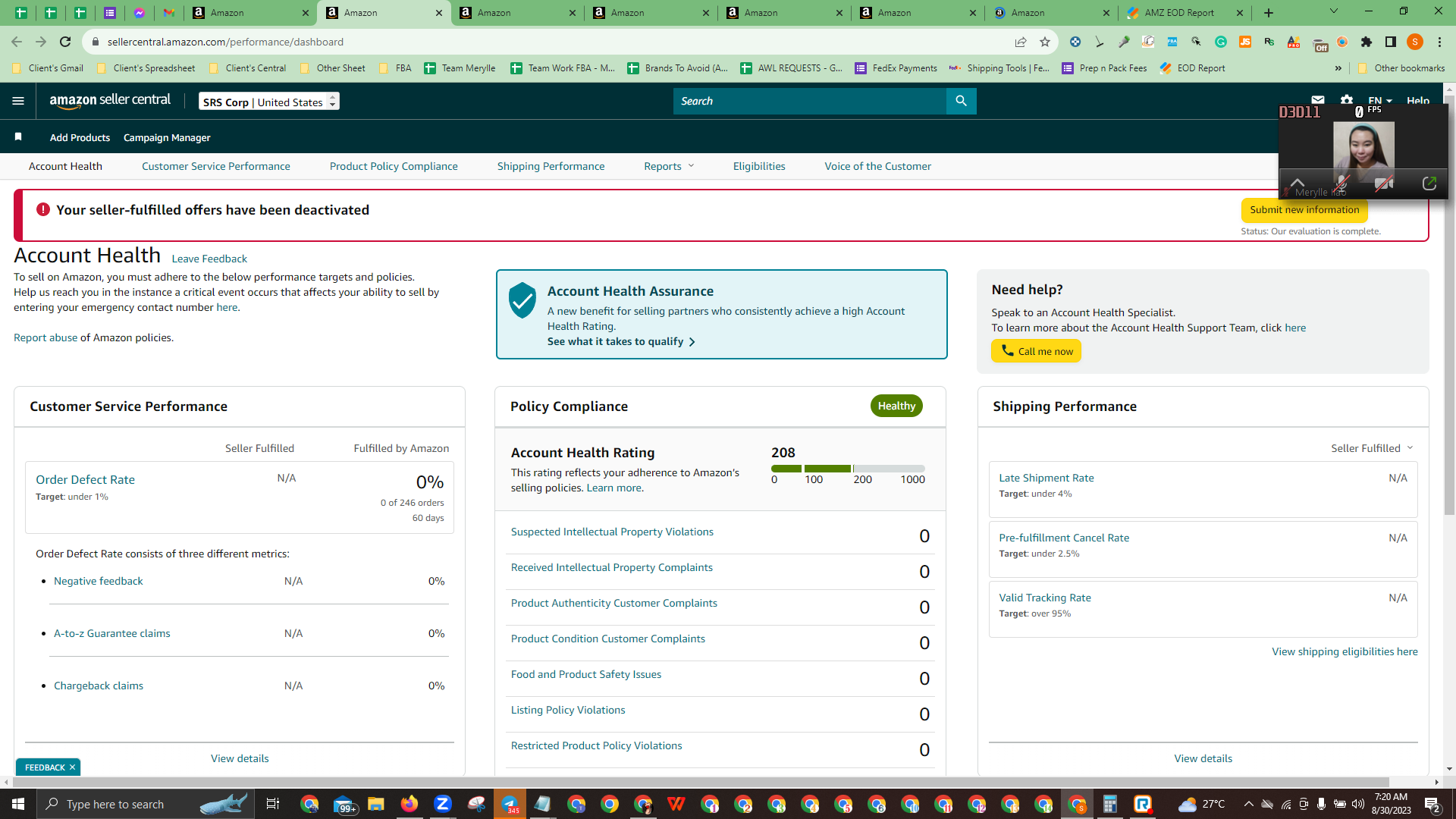The height and width of the screenshot is (819, 1456).
Task: Open Campaign Manager link
Action: point(167,137)
